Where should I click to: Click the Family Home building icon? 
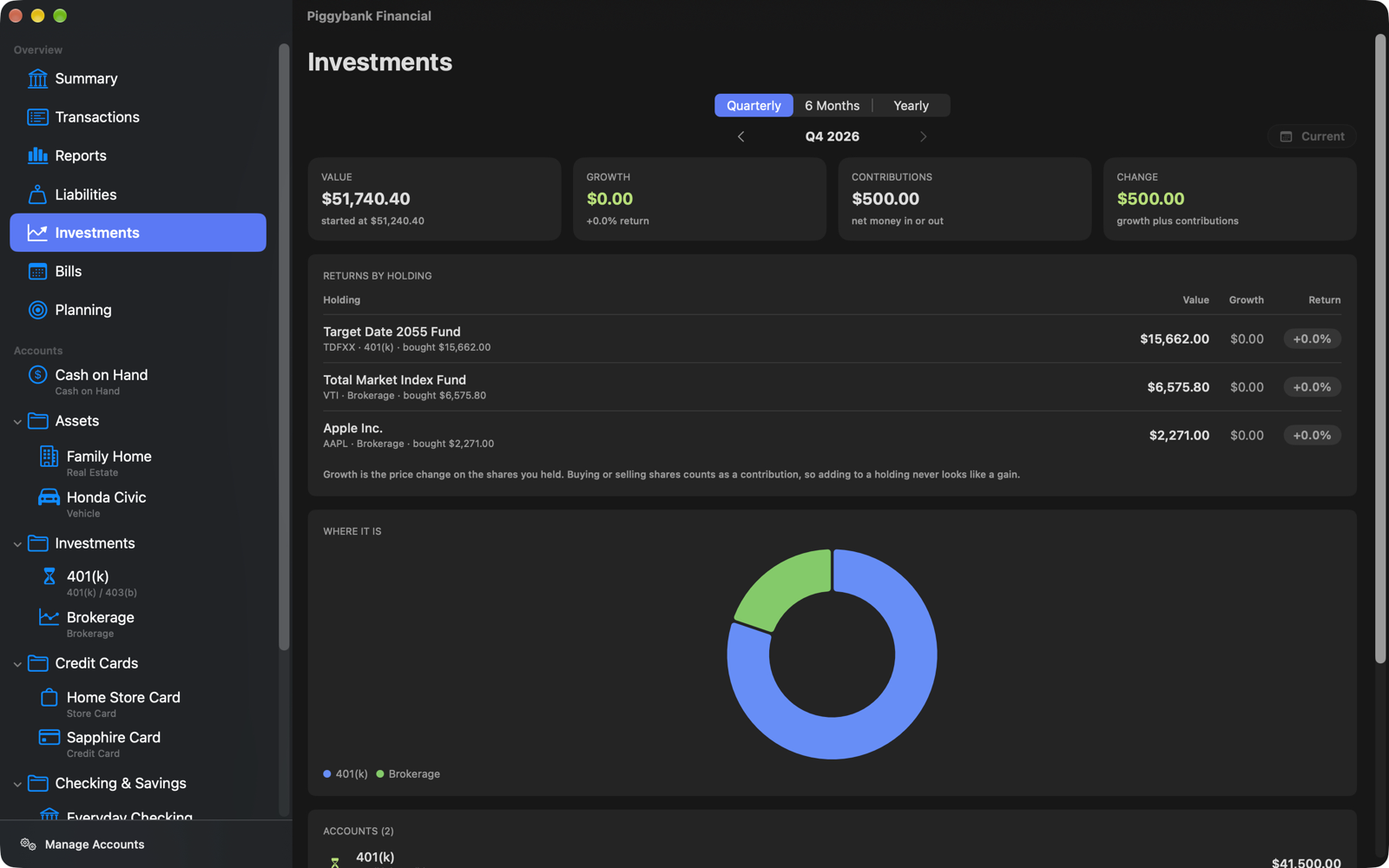pyautogui.click(x=49, y=457)
